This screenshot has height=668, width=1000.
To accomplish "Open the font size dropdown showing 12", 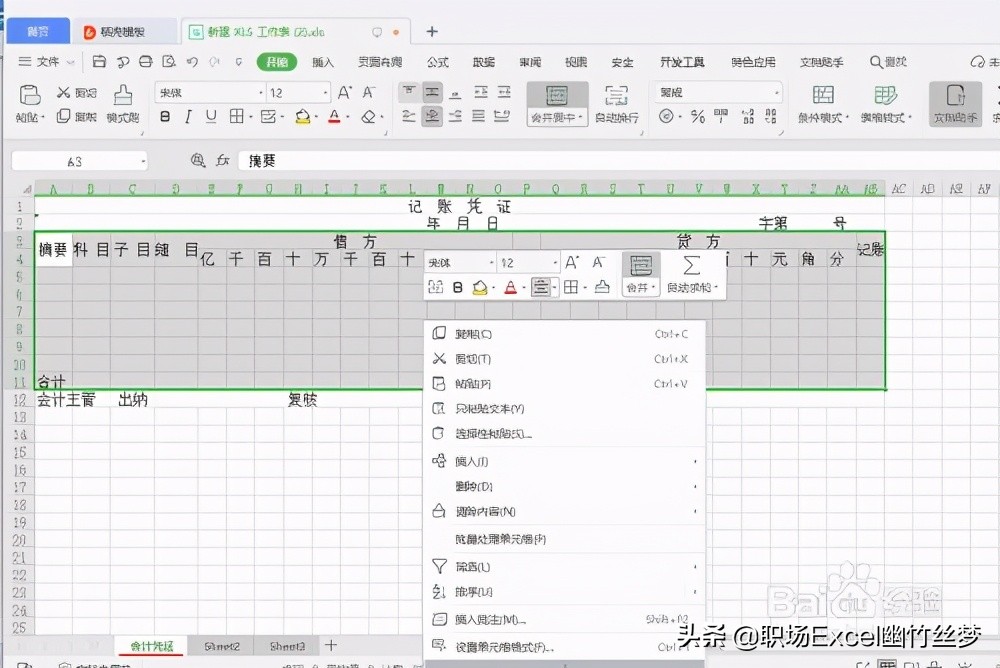I will pyautogui.click(x=295, y=94).
